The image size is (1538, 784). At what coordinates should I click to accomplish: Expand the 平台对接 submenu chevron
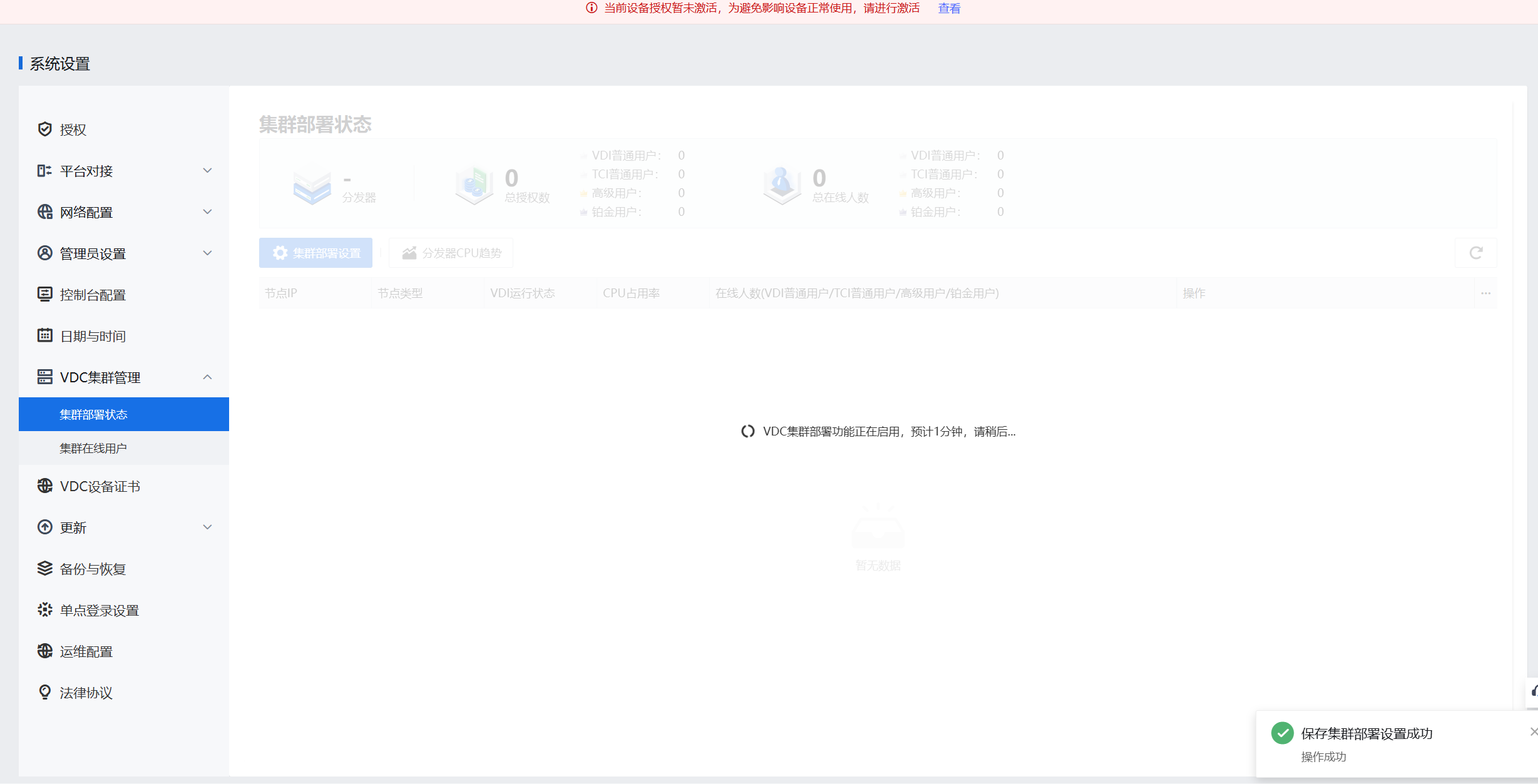click(207, 170)
